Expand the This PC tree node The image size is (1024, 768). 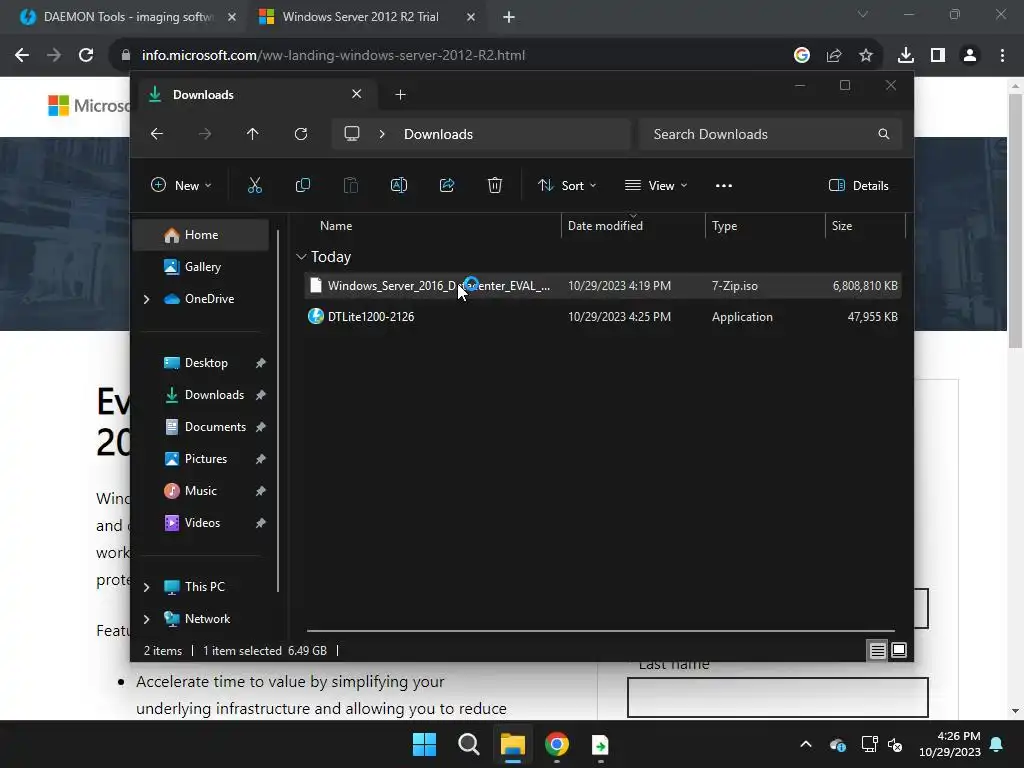(146, 587)
